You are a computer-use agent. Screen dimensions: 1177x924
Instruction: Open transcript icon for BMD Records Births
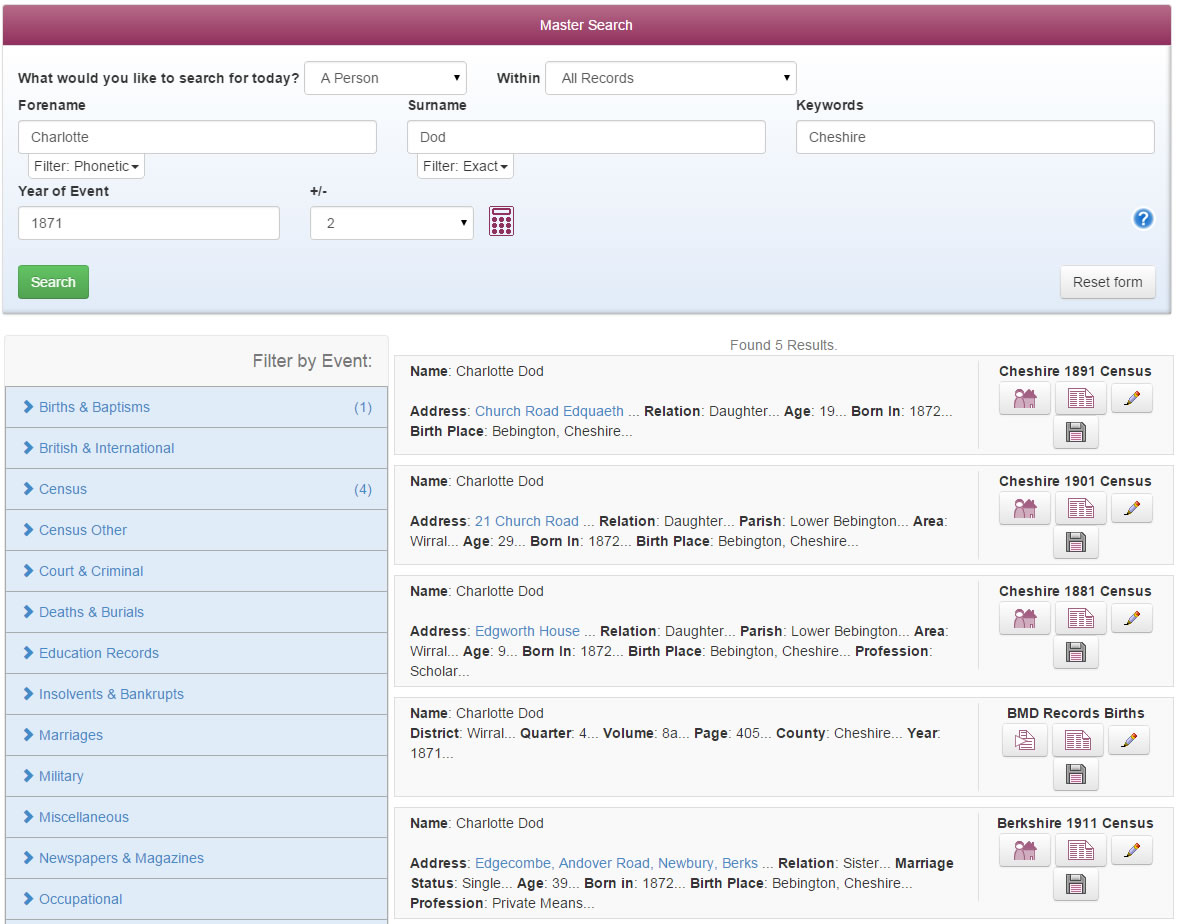[x=1077, y=741]
